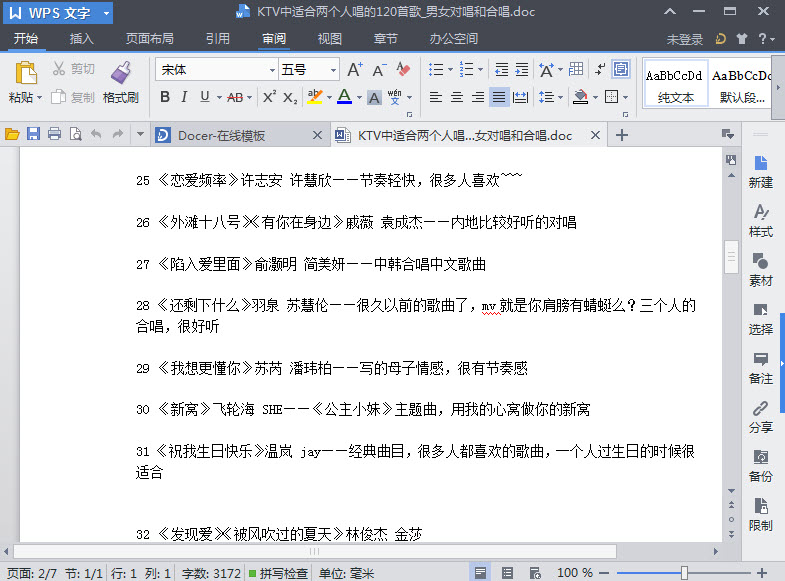Viewport: 785px width, 581px height.
Task: Undo the last action
Action: click(x=96, y=134)
